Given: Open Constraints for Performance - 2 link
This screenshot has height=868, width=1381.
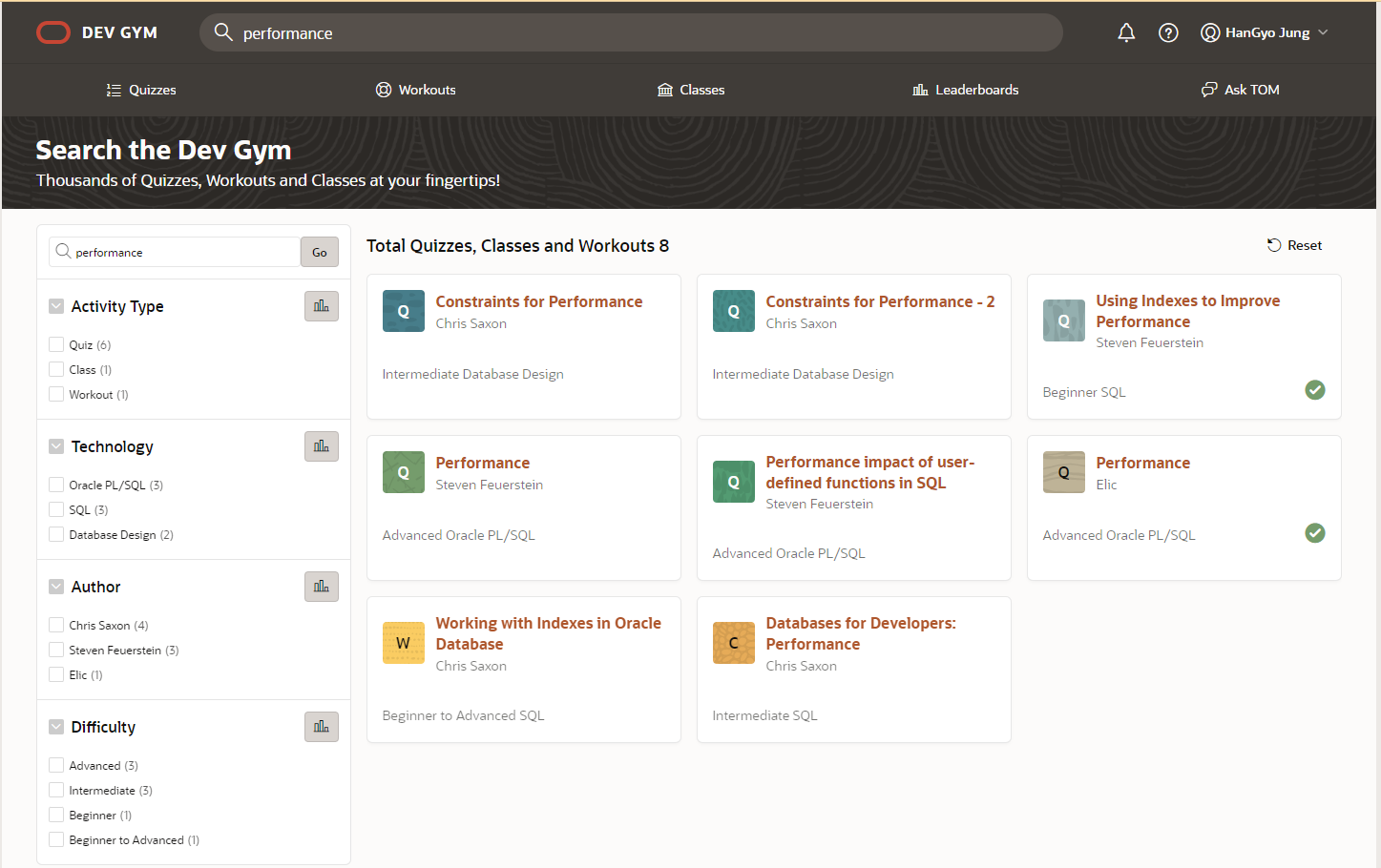Looking at the screenshot, I should pyautogui.click(x=880, y=301).
